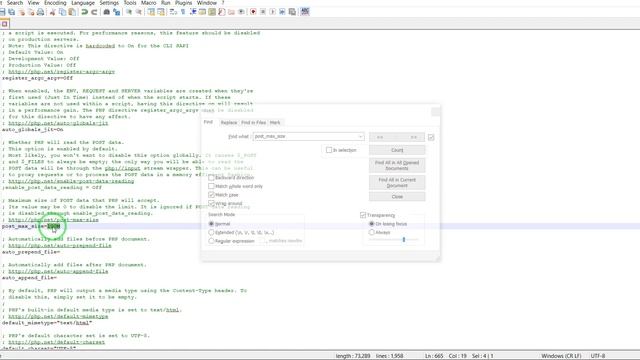Image resolution: width=640 pixels, height=360 pixels.
Task: Open the Language menu
Action: click(83, 3)
